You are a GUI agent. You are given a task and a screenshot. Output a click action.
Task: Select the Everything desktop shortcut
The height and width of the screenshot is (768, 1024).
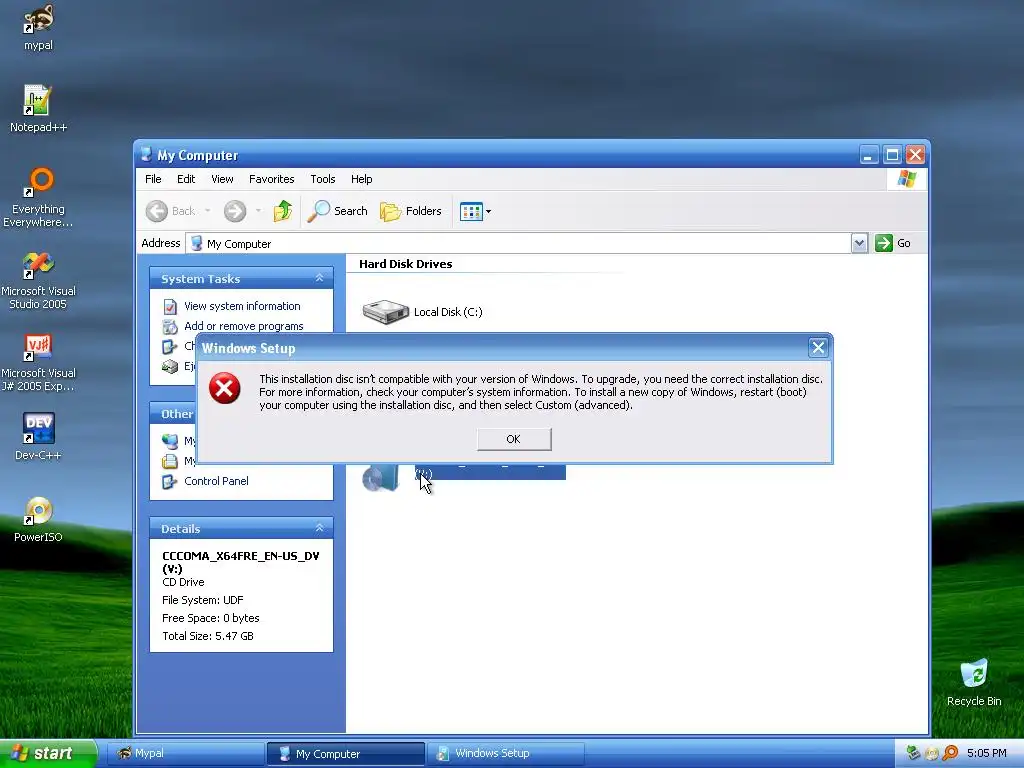[x=38, y=197]
